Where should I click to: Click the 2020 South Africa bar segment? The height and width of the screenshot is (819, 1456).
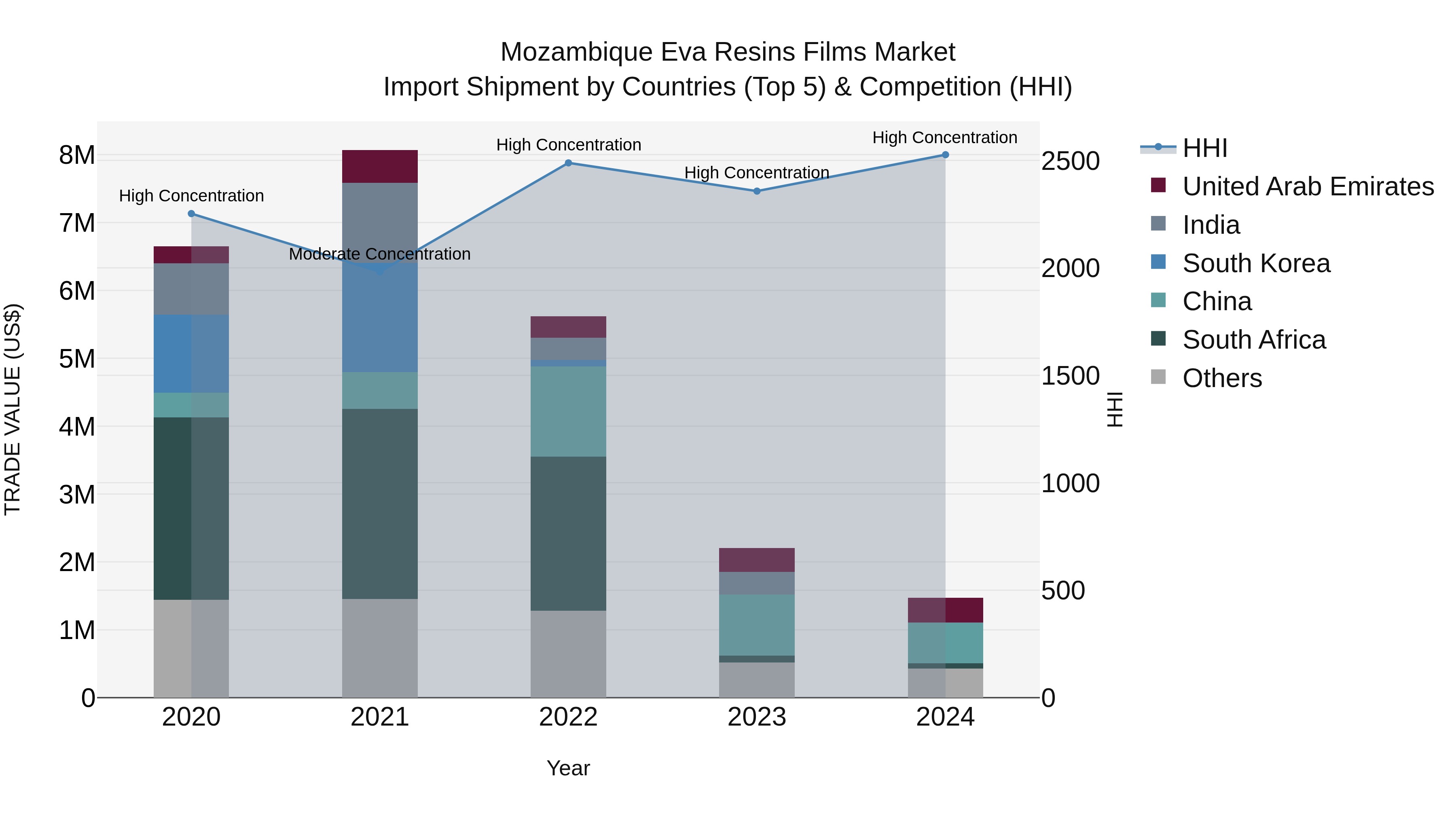pos(191,509)
